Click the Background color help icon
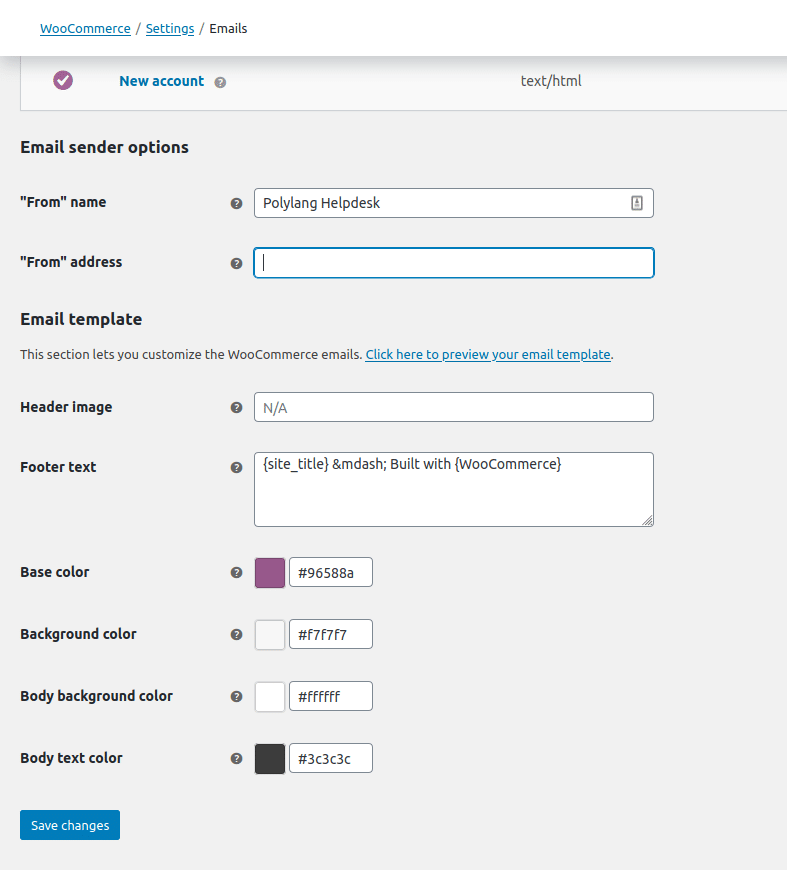Screen dimensions: 787x870 point(236,635)
